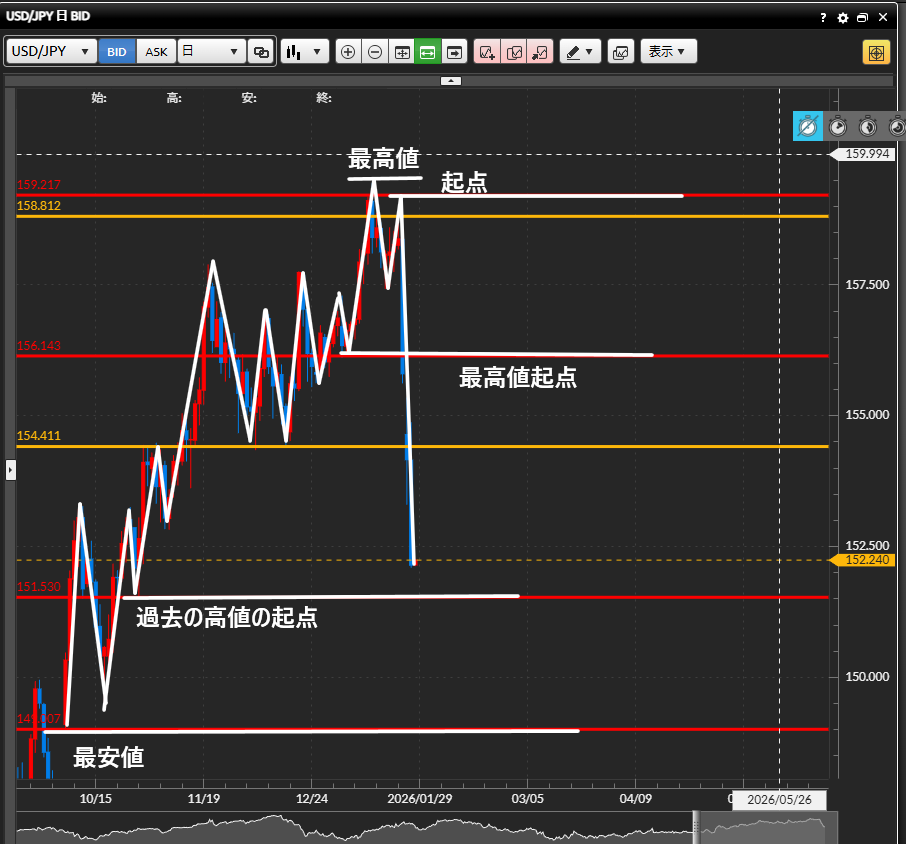906x844 pixels.
Task: Click the range handle on the bottom overview navigator
Action: [695, 826]
